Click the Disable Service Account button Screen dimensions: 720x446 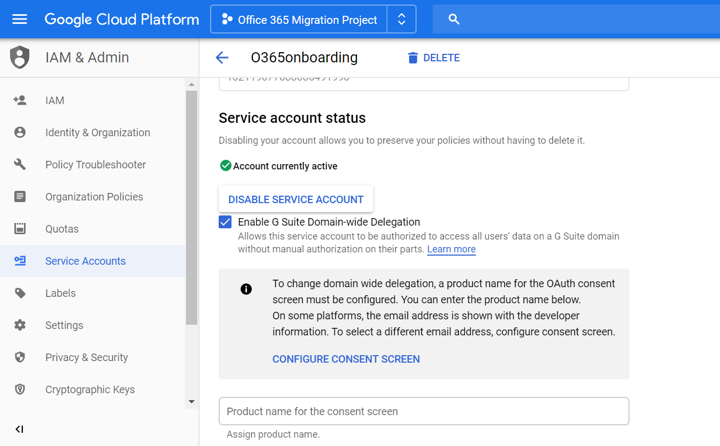pos(296,199)
